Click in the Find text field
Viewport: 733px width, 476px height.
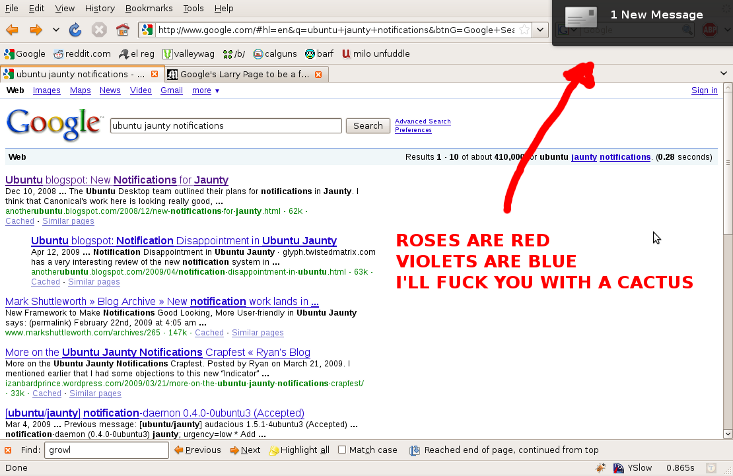(105, 450)
